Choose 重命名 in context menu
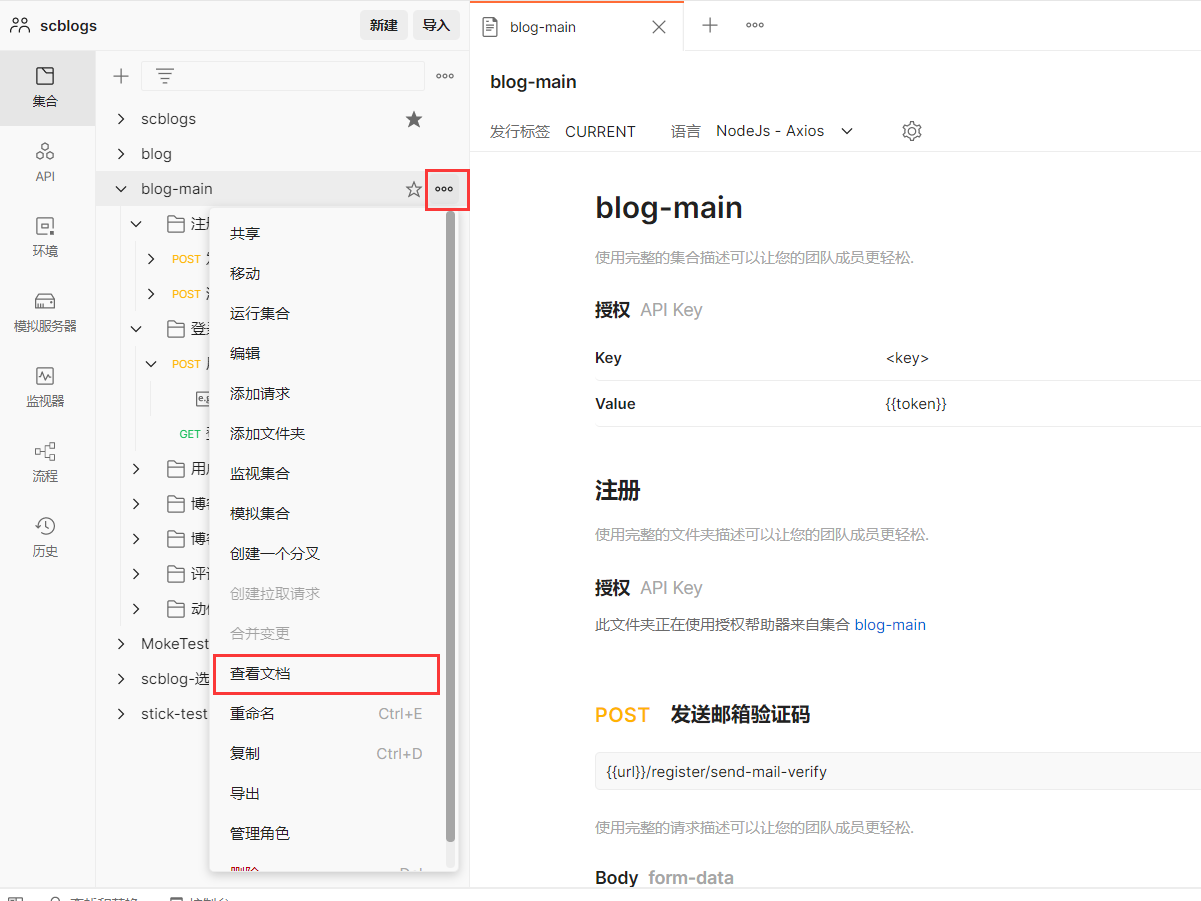 (x=328, y=714)
